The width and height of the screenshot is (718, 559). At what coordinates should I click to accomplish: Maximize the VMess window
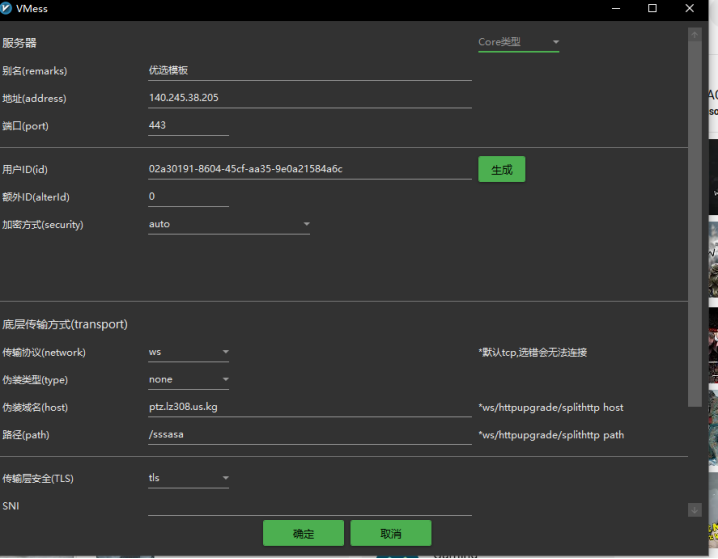pyautogui.click(x=653, y=8)
